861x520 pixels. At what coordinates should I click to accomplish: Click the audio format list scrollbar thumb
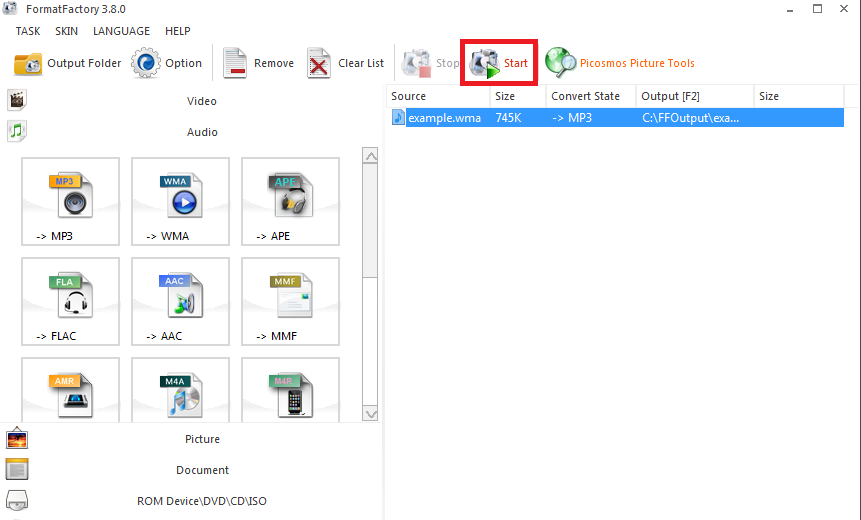click(x=371, y=221)
